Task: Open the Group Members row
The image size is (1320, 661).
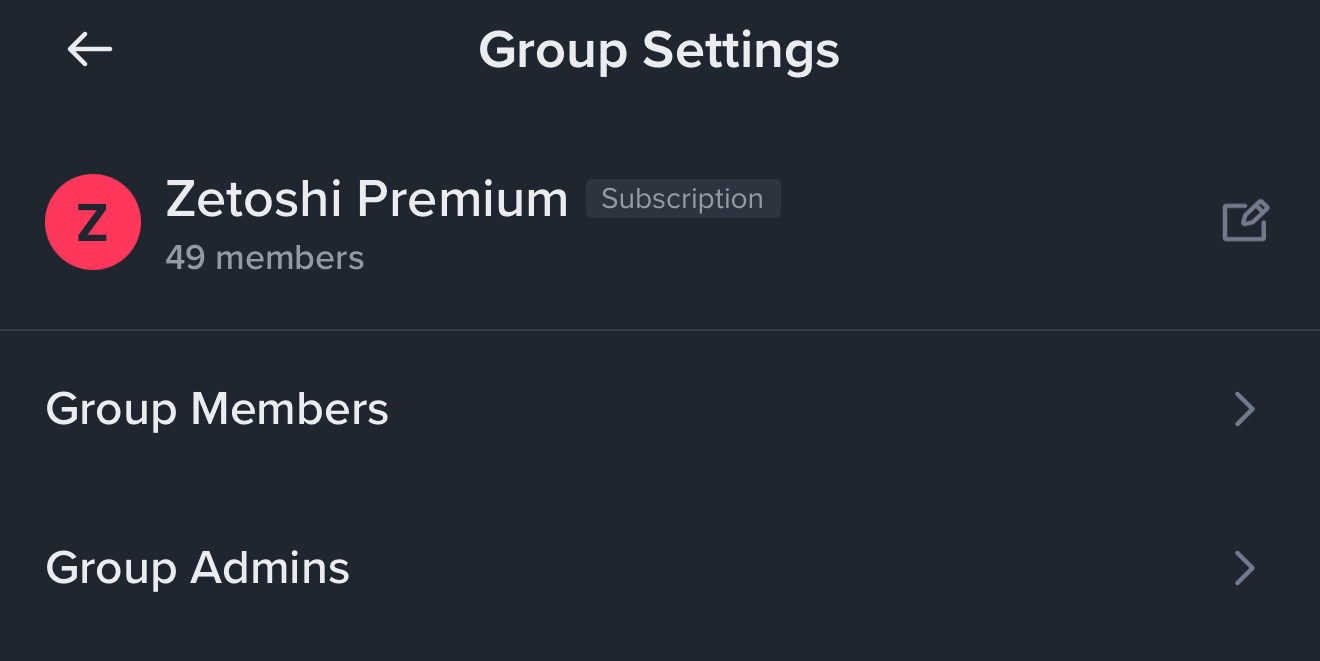Action: (660, 409)
